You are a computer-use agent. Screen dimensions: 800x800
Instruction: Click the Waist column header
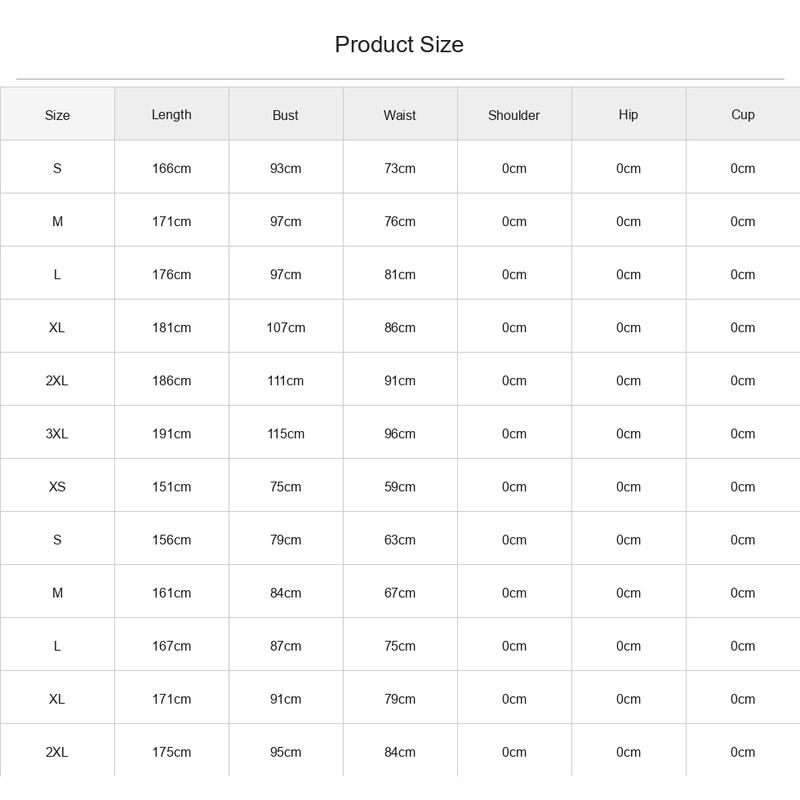pyautogui.click(x=399, y=115)
